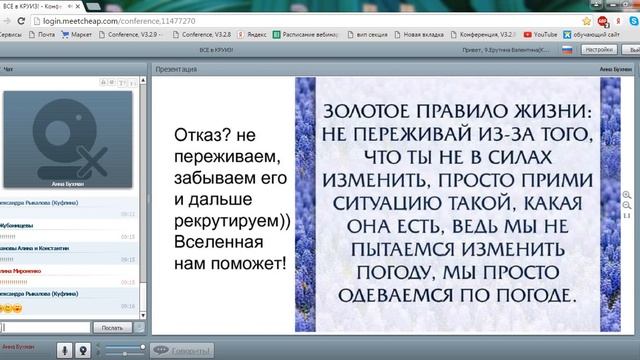Adjust the upper volume slider handle
The image size is (640, 360).
(142, 347)
